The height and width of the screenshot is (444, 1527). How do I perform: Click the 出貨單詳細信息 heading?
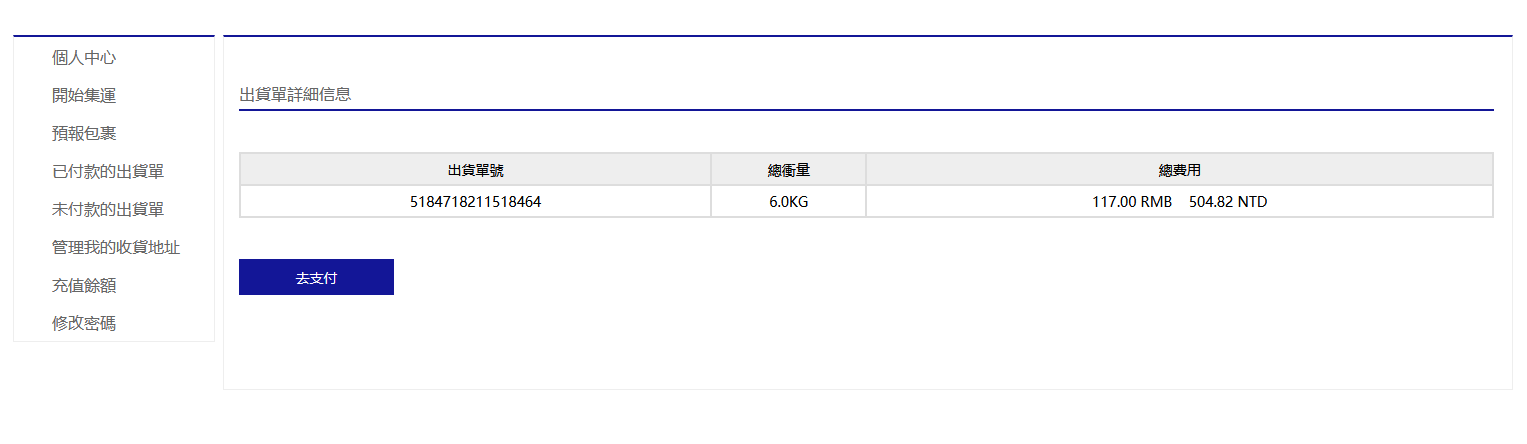pyautogui.click(x=295, y=95)
